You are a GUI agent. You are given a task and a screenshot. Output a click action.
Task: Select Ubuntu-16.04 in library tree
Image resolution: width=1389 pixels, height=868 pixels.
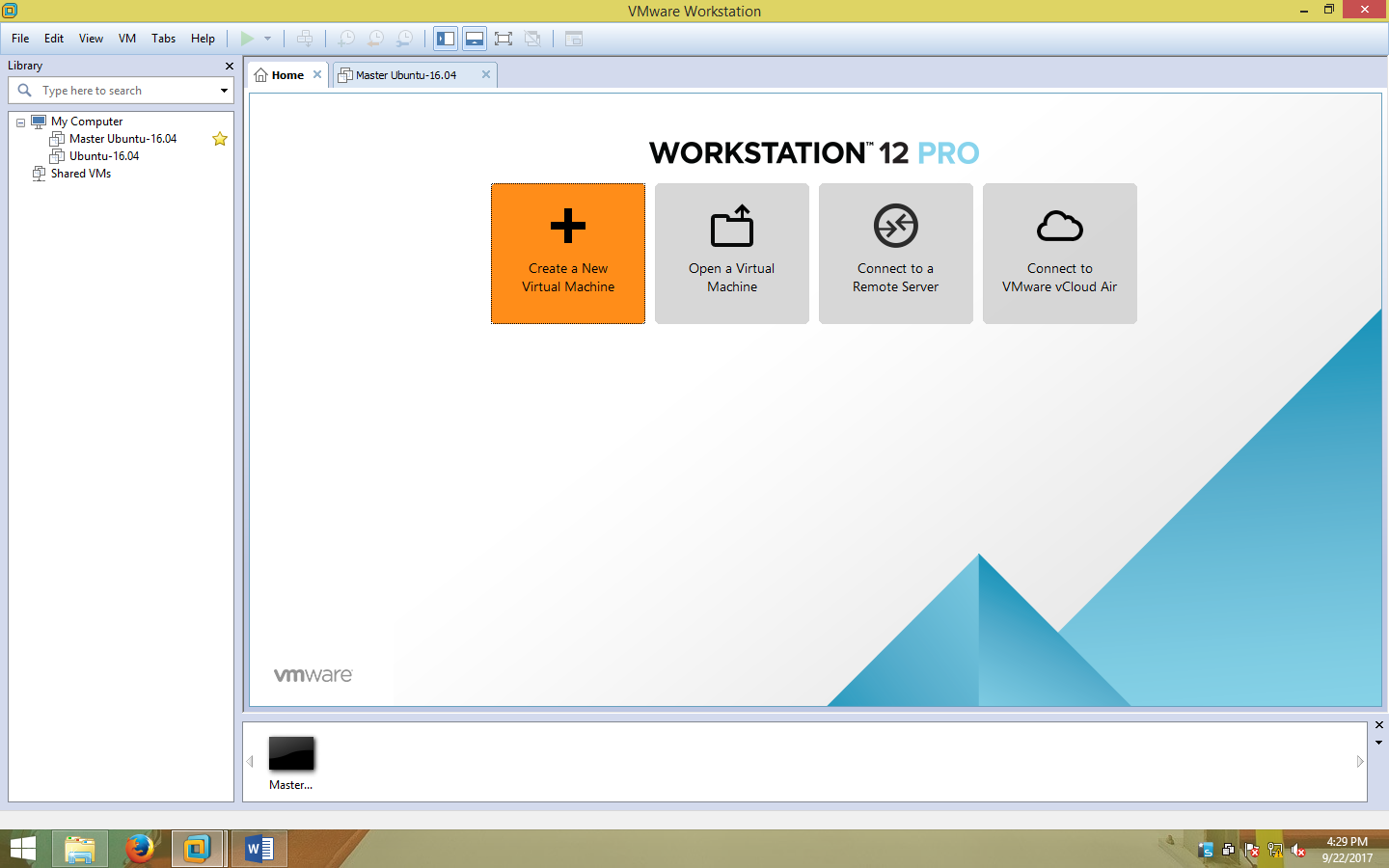tap(104, 156)
